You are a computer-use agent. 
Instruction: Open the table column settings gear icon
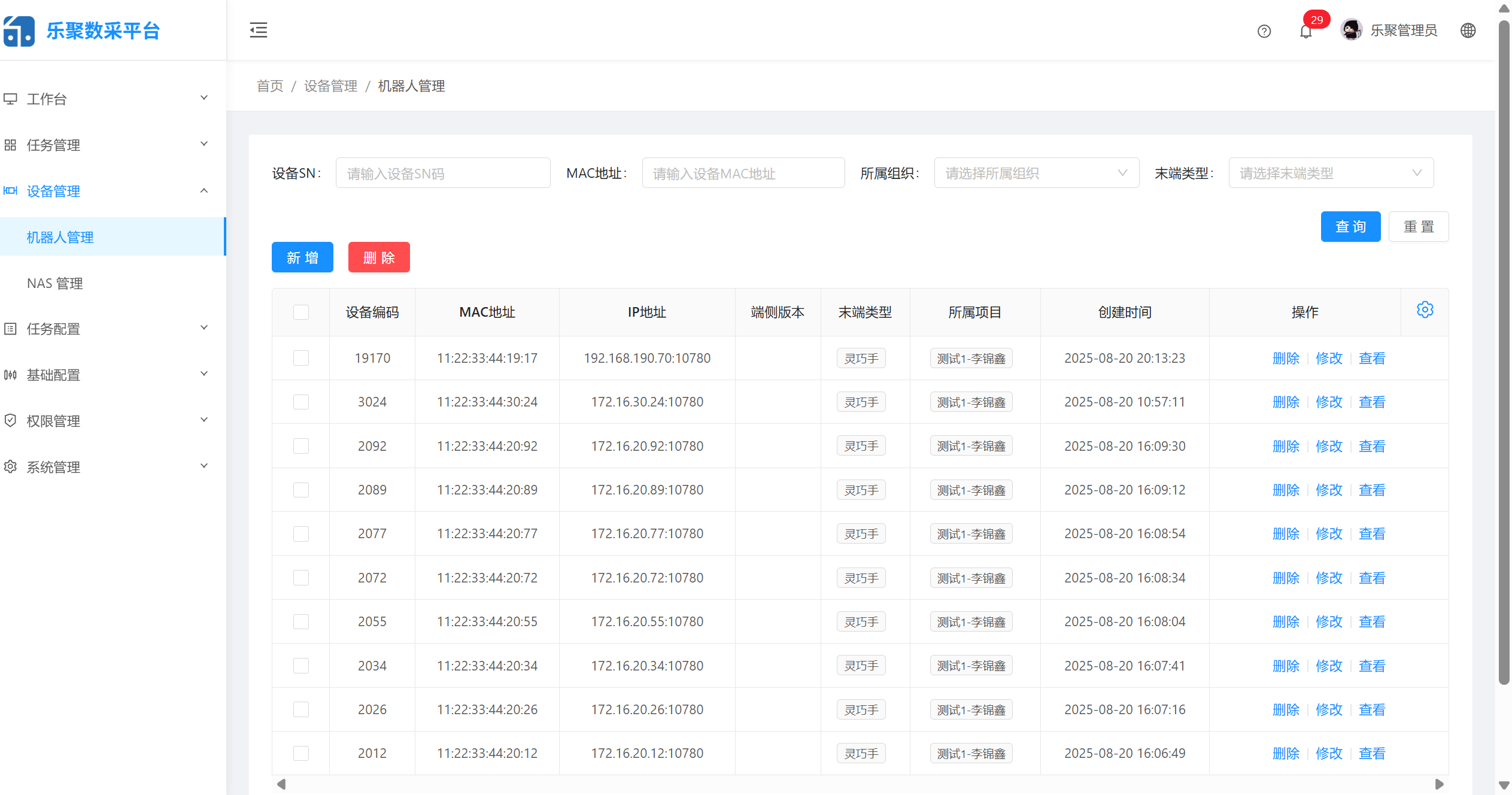[x=1425, y=309]
